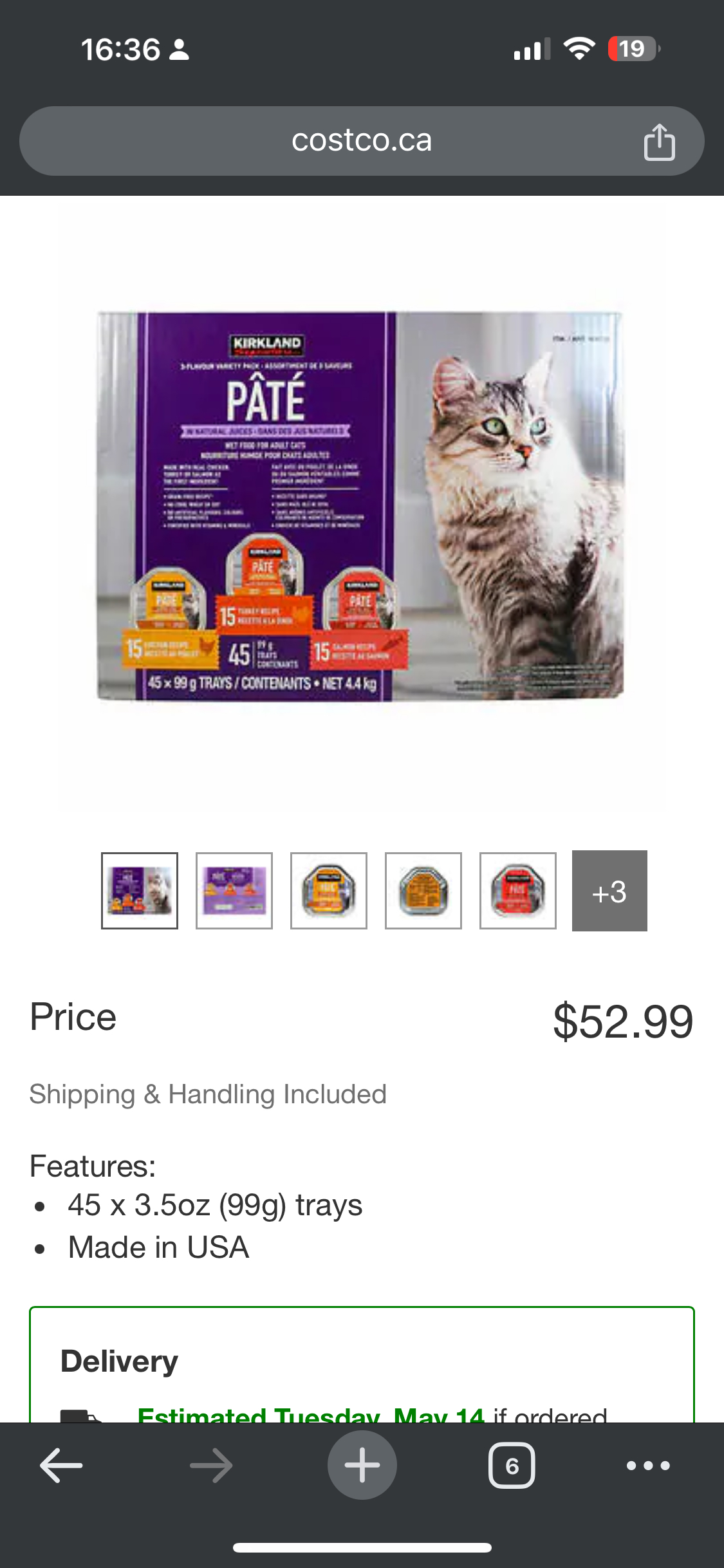Go back with the left arrow
The width and height of the screenshot is (724, 1568).
tap(61, 1466)
